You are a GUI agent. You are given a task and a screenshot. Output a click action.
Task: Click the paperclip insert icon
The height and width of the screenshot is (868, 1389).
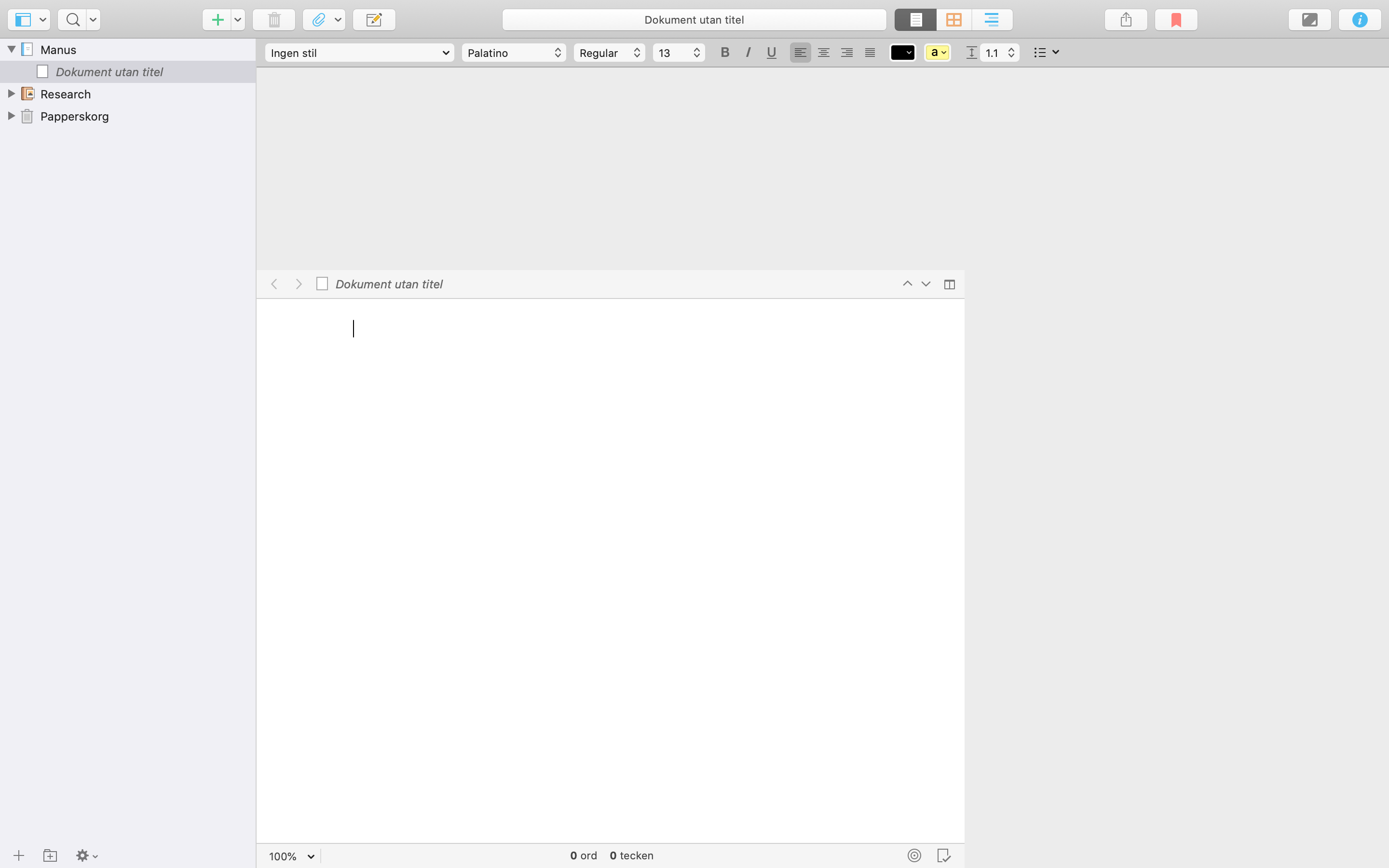(318, 19)
